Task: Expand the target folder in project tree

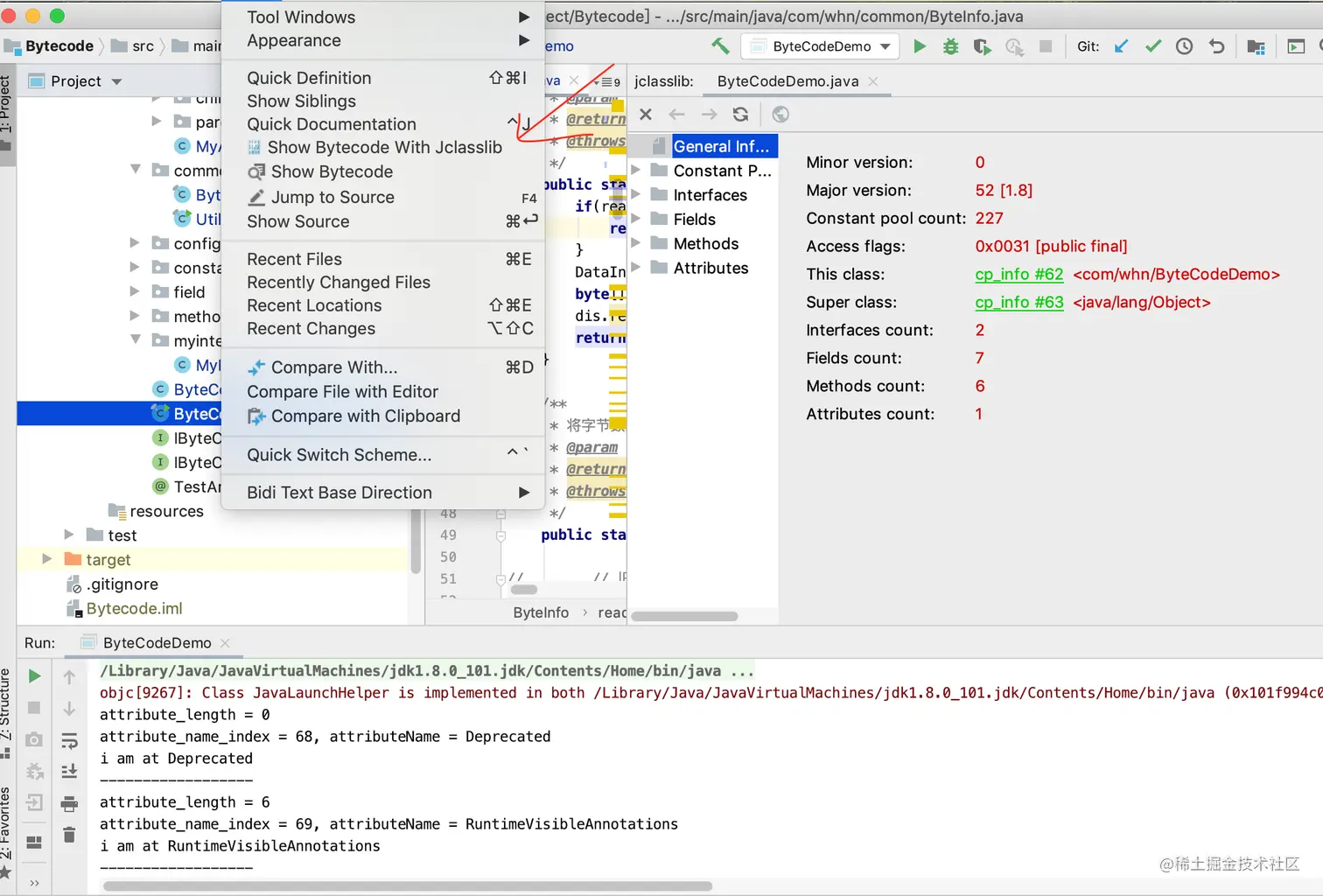Action: tap(47, 559)
